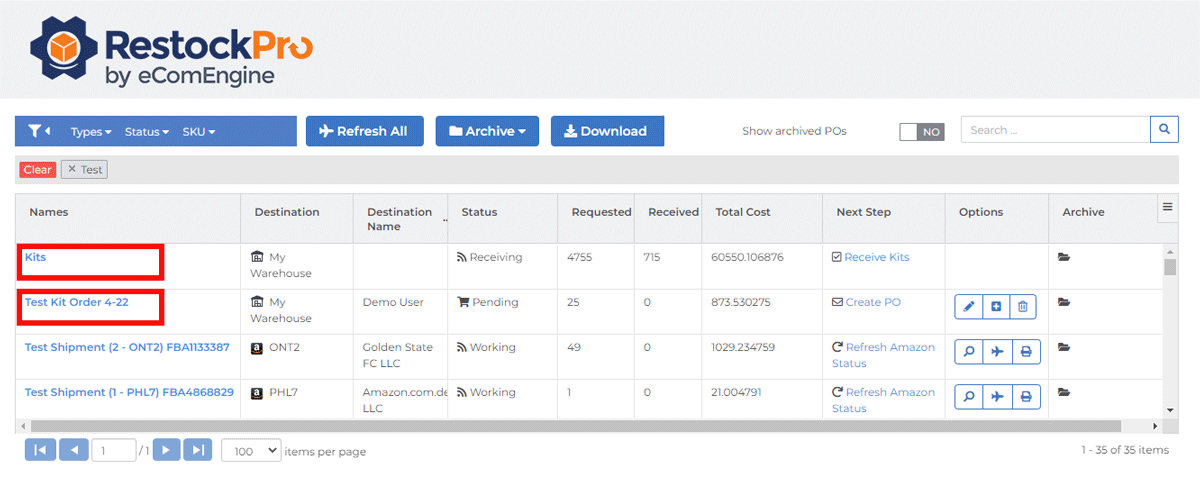
Task: Open the grid column menu hamburger icon
Action: pyautogui.click(x=1166, y=207)
